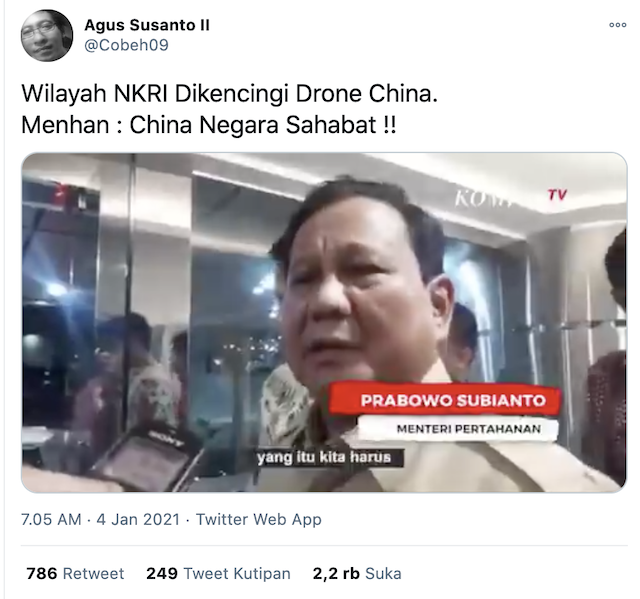Click the text 'Menhan : China Negara Sahabat !!'
The width and height of the screenshot is (640, 599).
209,125
